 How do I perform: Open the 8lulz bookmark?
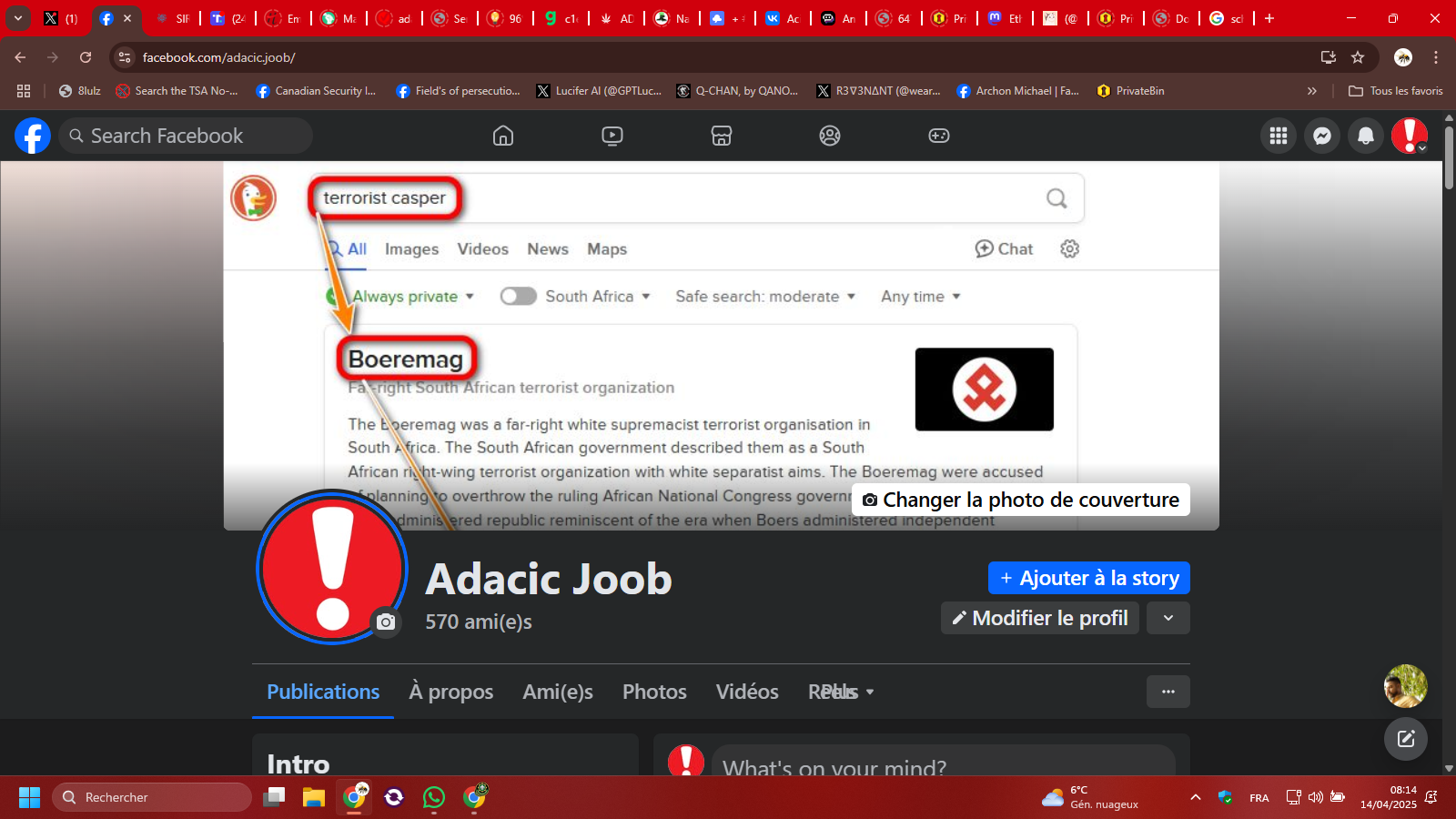[x=80, y=91]
